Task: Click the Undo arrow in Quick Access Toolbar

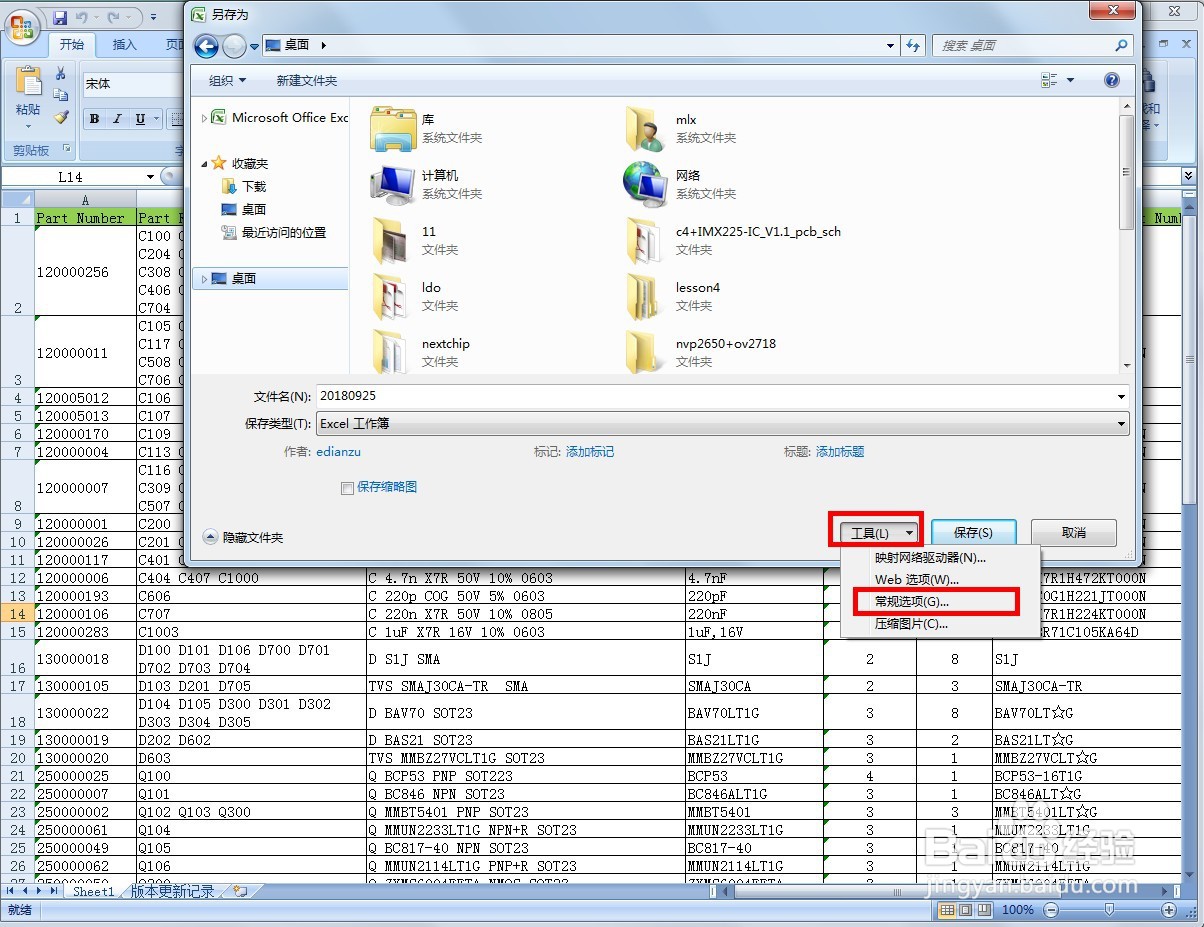Action: pos(84,18)
